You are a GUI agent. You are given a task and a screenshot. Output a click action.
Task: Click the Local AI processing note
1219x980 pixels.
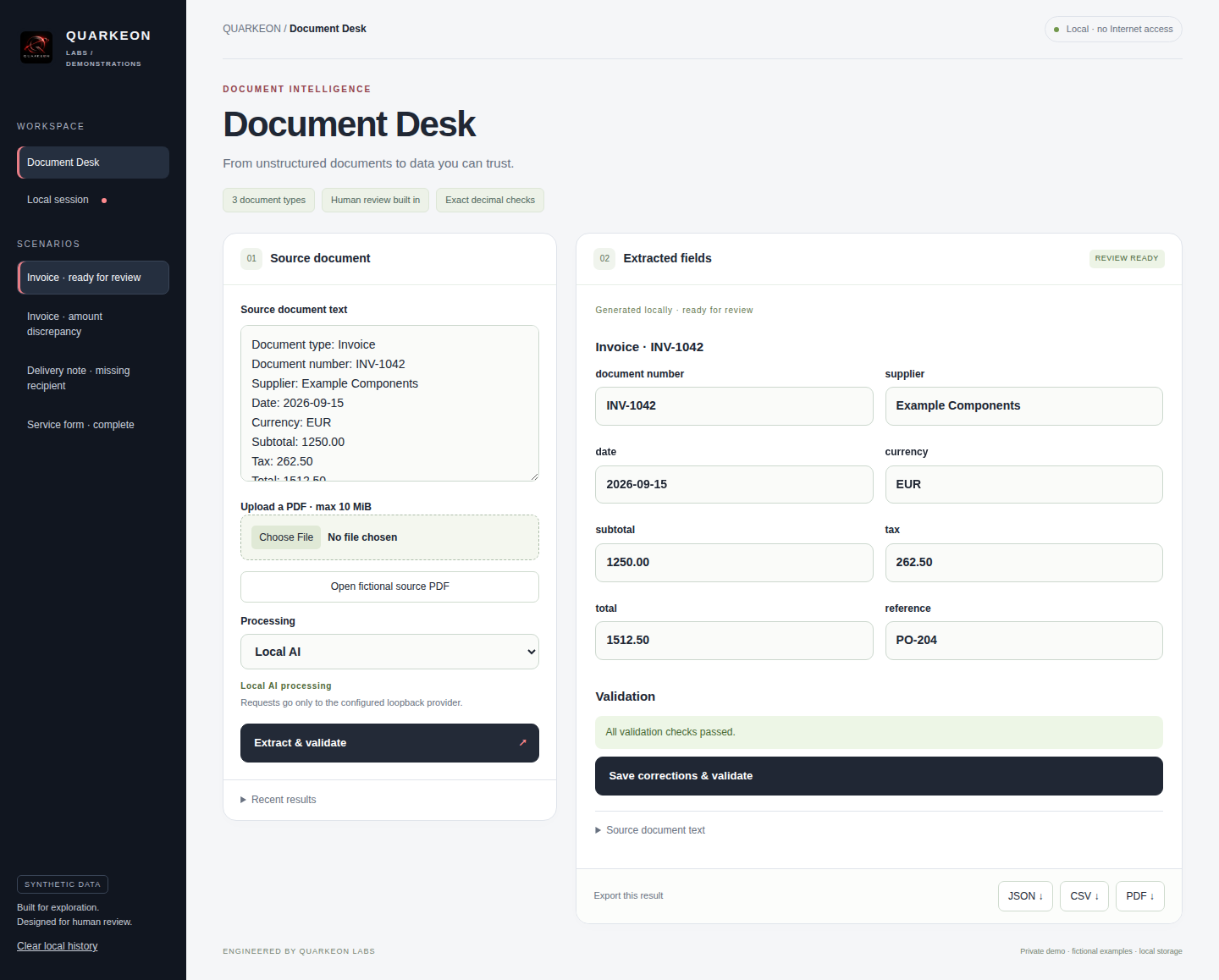286,686
